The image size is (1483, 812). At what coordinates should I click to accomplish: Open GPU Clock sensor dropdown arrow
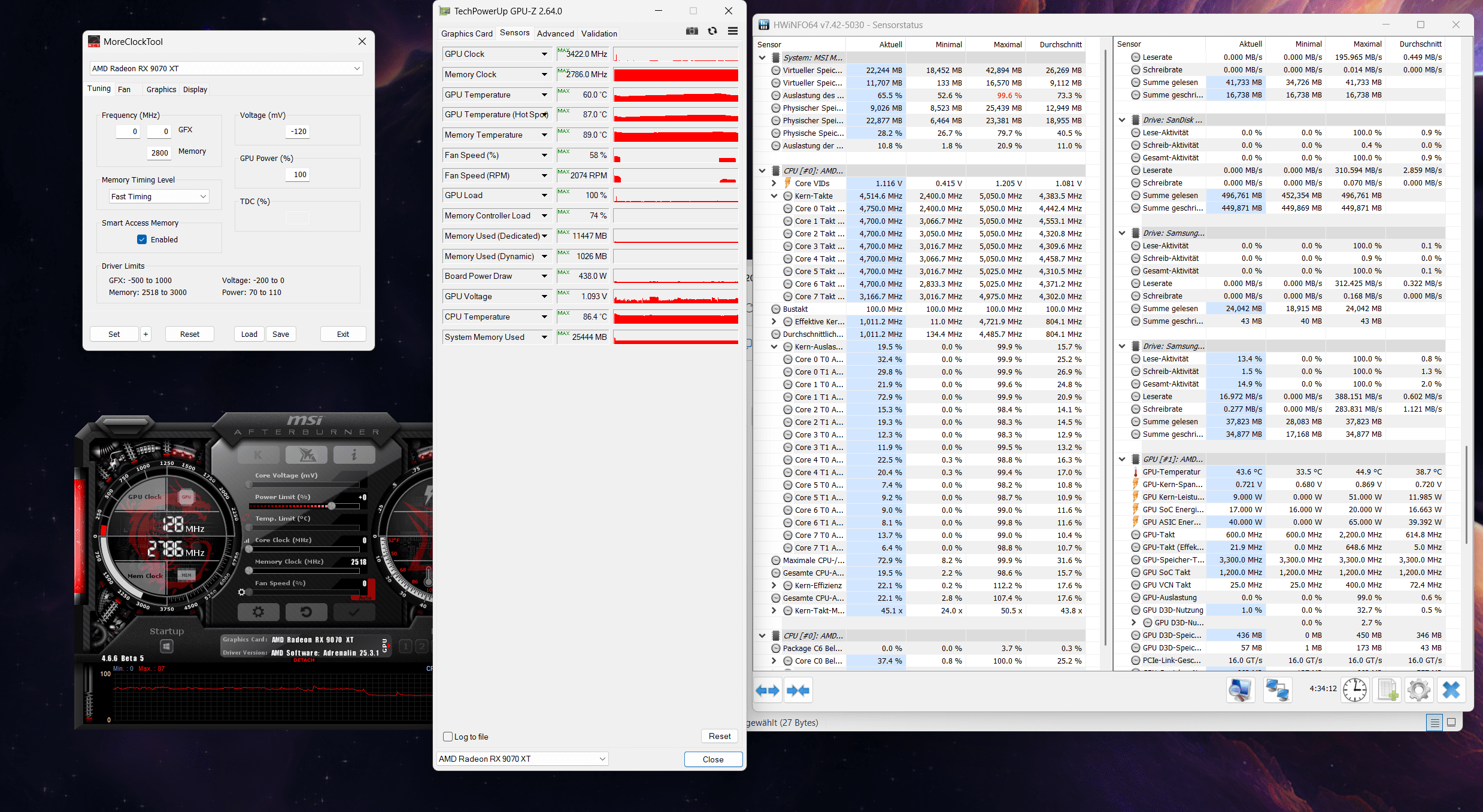pyautogui.click(x=544, y=54)
